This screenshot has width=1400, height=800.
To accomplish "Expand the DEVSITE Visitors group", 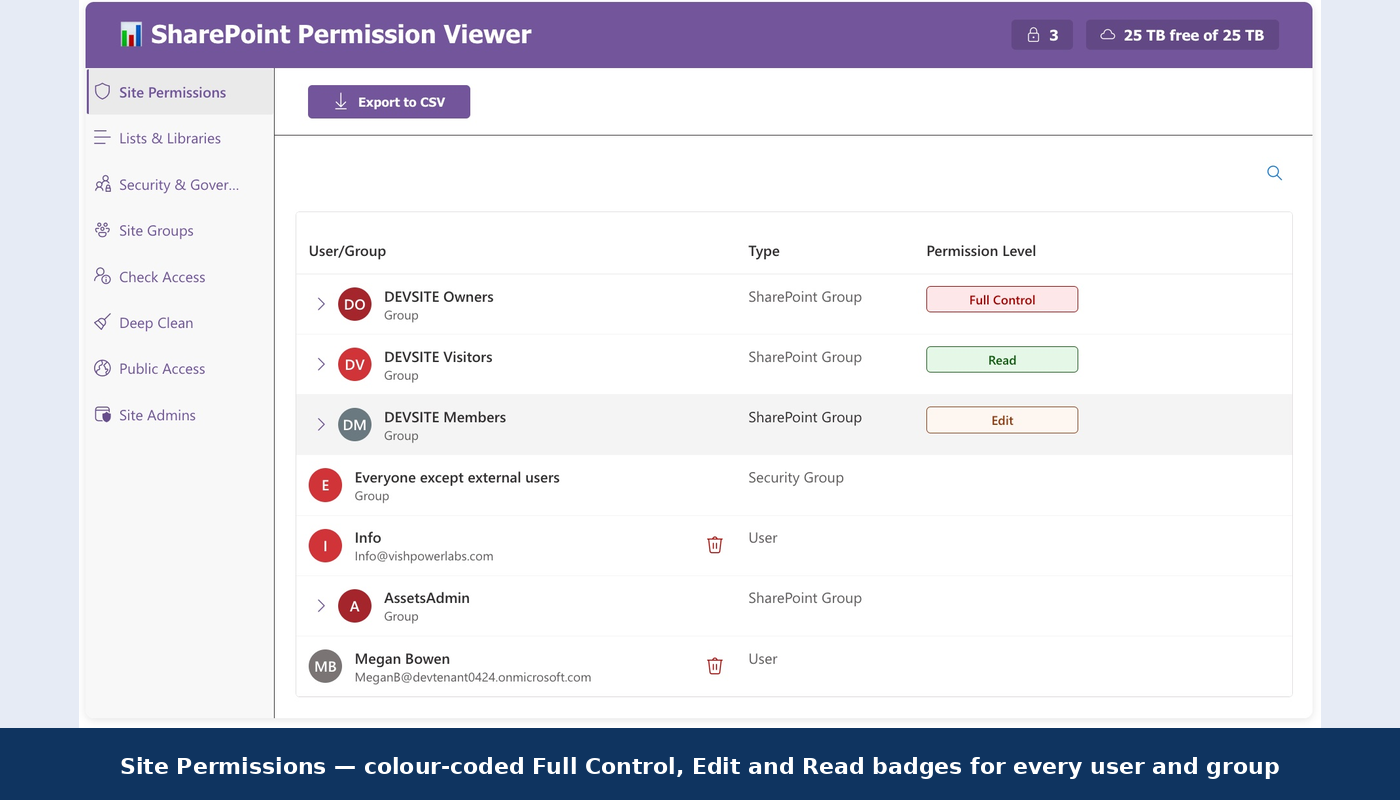I will [321, 364].
